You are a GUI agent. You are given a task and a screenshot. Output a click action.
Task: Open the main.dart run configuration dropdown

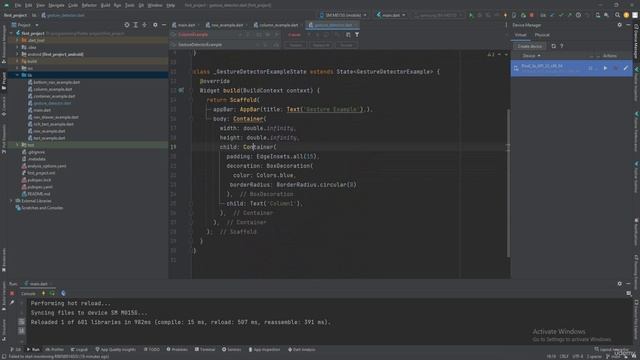[391, 15]
